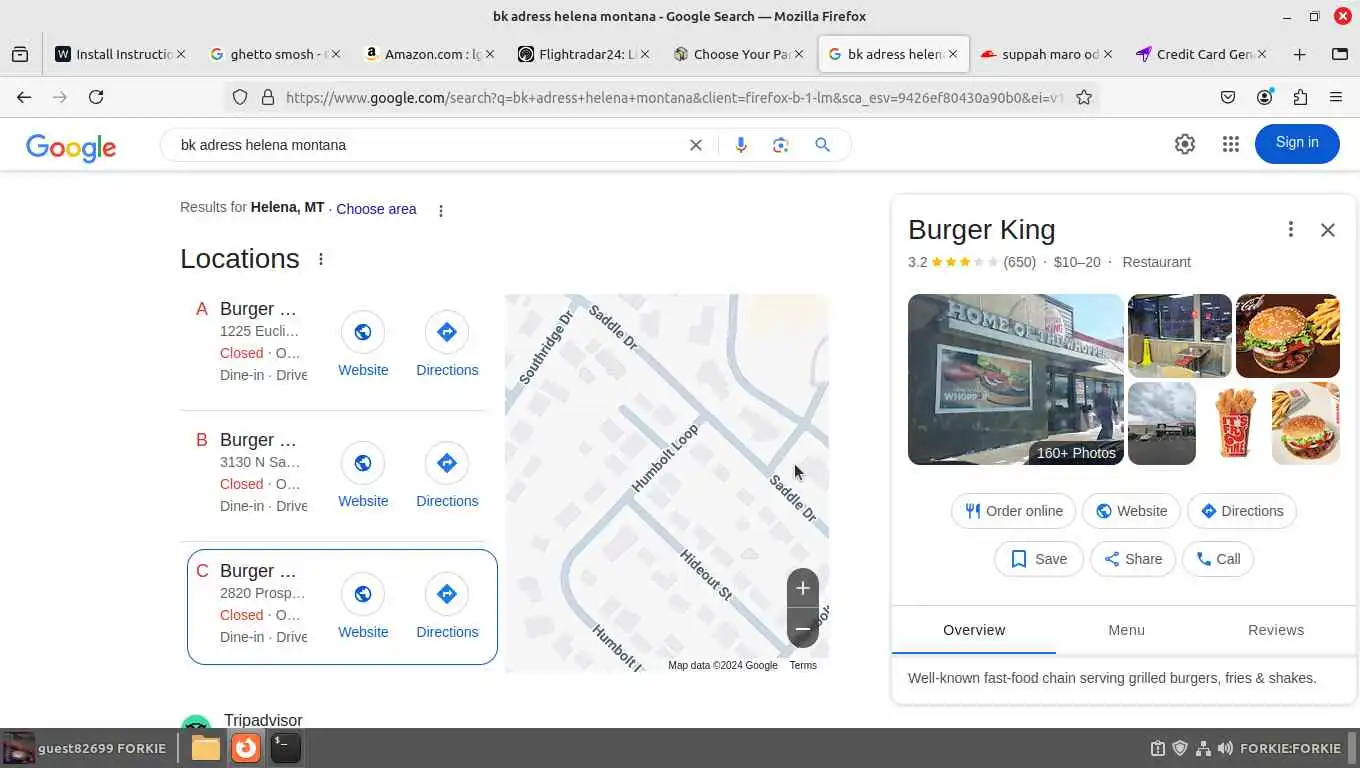Get Directions for location B on Sanders

[x=447, y=476]
